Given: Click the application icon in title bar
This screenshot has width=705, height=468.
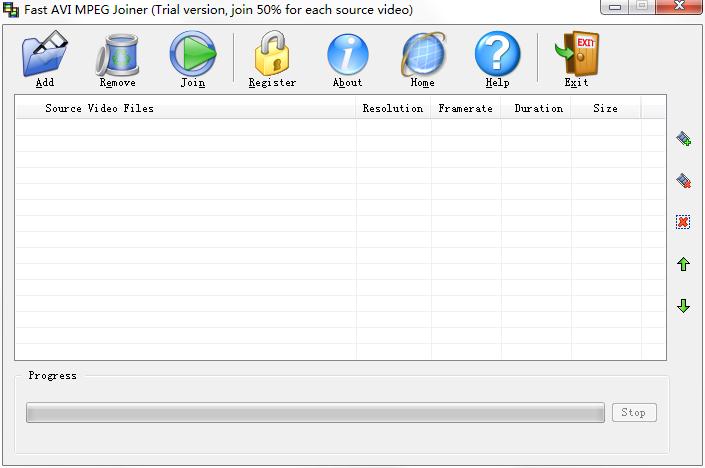Looking at the screenshot, I should (11, 9).
